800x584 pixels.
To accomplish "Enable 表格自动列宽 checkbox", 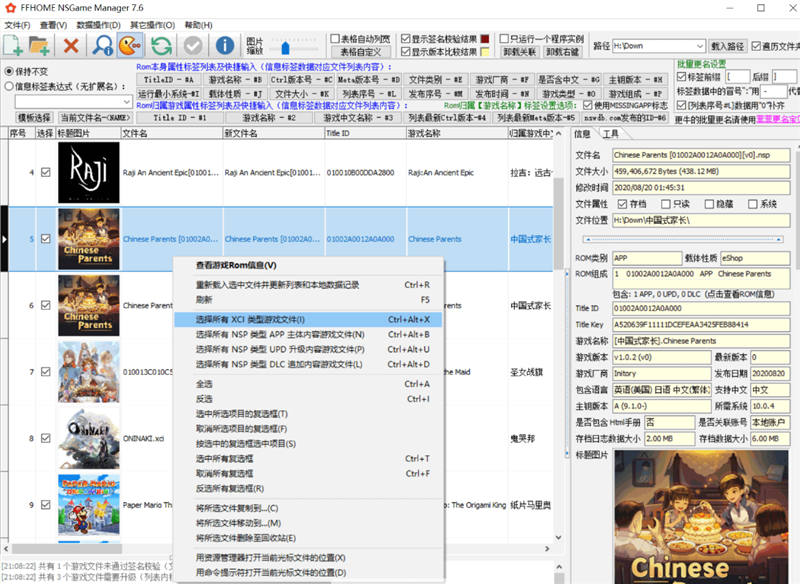I will [x=335, y=39].
